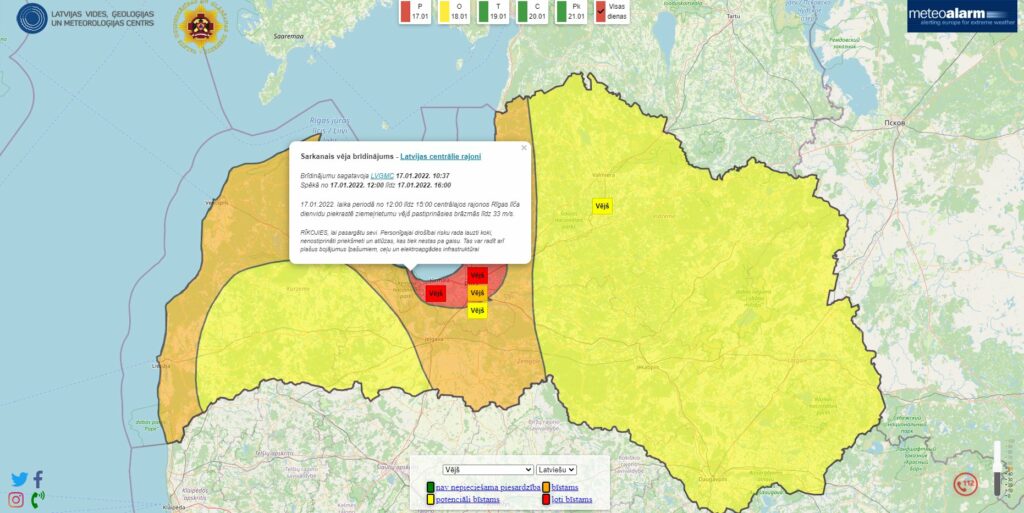Click the green phone contact icon
The height and width of the screenshot is (513, 1024).
[38, 499]
